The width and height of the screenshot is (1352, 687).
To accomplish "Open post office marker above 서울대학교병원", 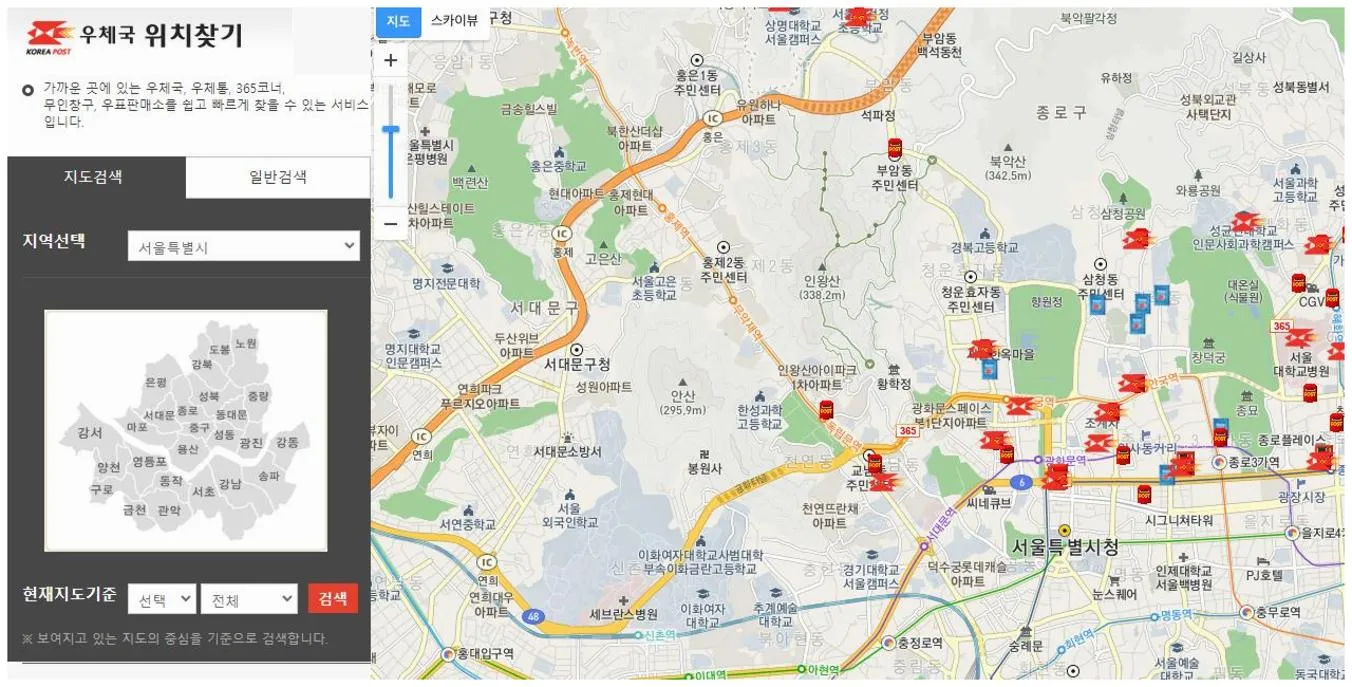I will (x=1298, y=338).
